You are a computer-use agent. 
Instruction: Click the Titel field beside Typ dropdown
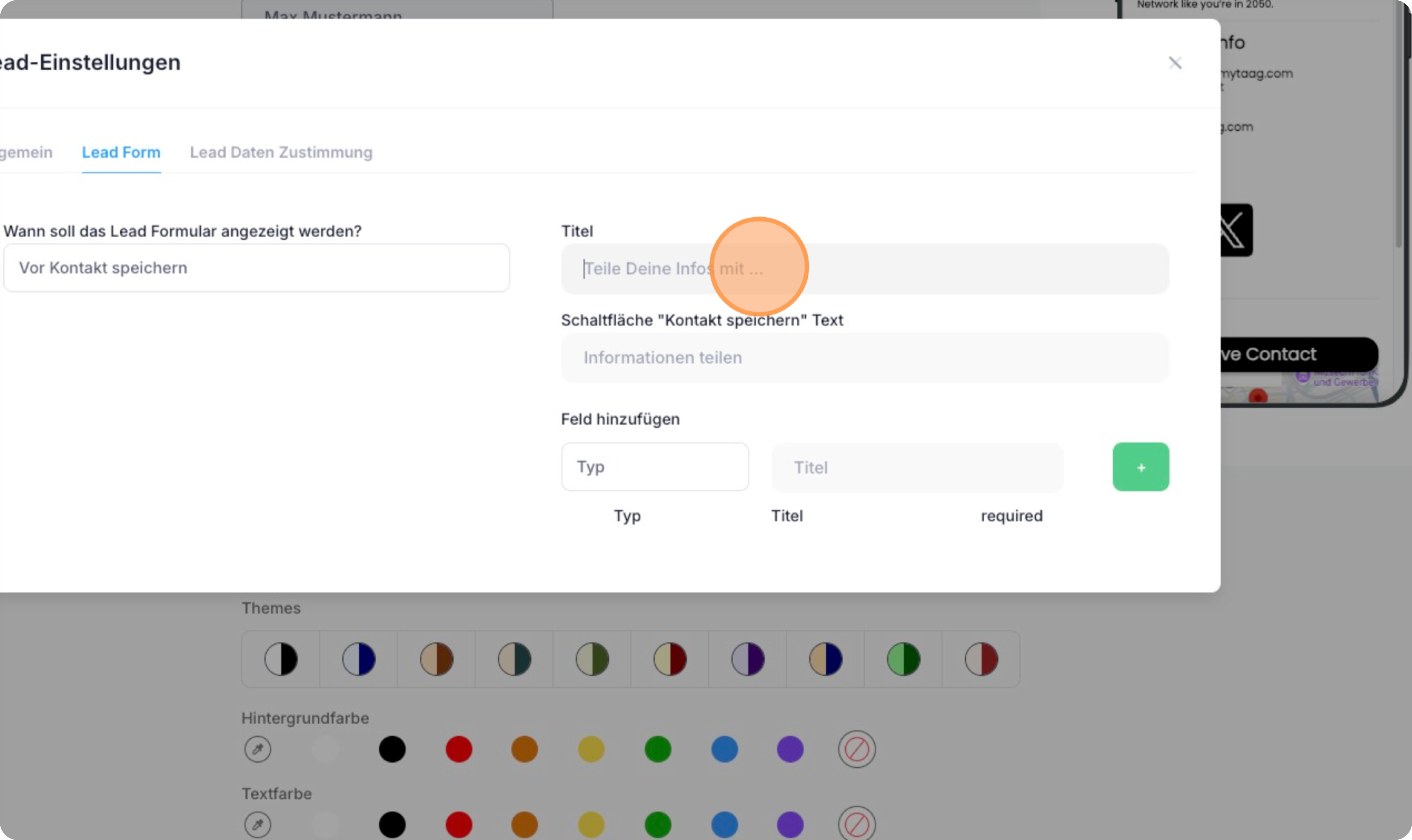click(917, 468)
